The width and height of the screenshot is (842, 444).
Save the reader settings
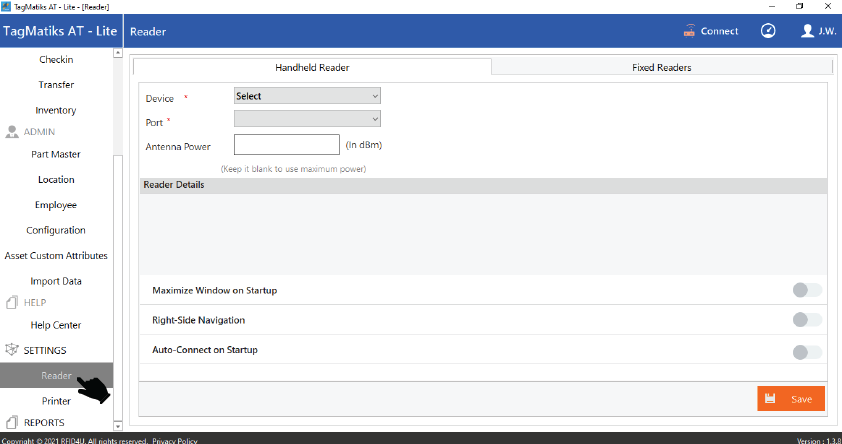(790, 398)
